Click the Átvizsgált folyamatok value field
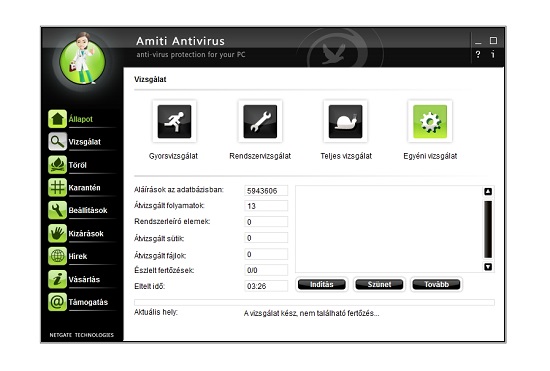 point(266,206)
